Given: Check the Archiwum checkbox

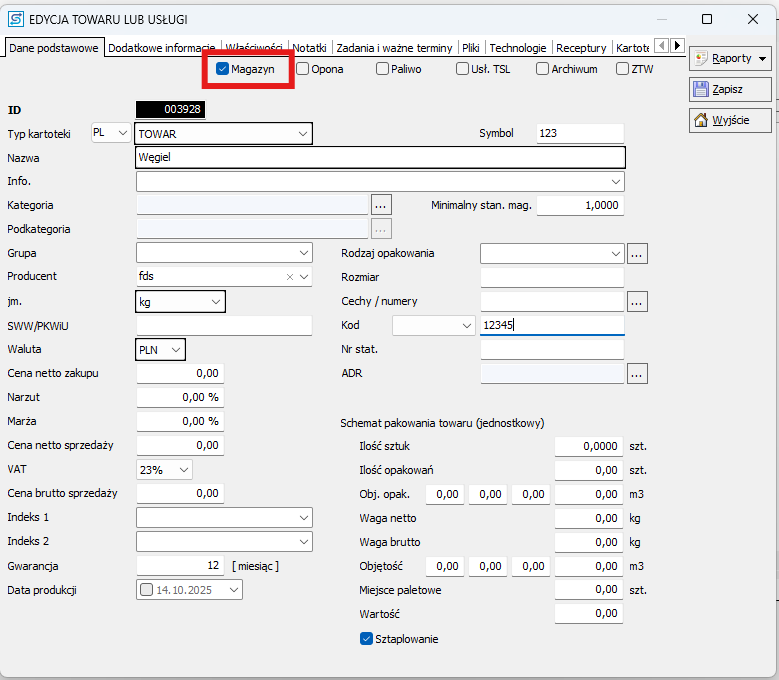Looking at the screenshot, I should click(542, 69).
